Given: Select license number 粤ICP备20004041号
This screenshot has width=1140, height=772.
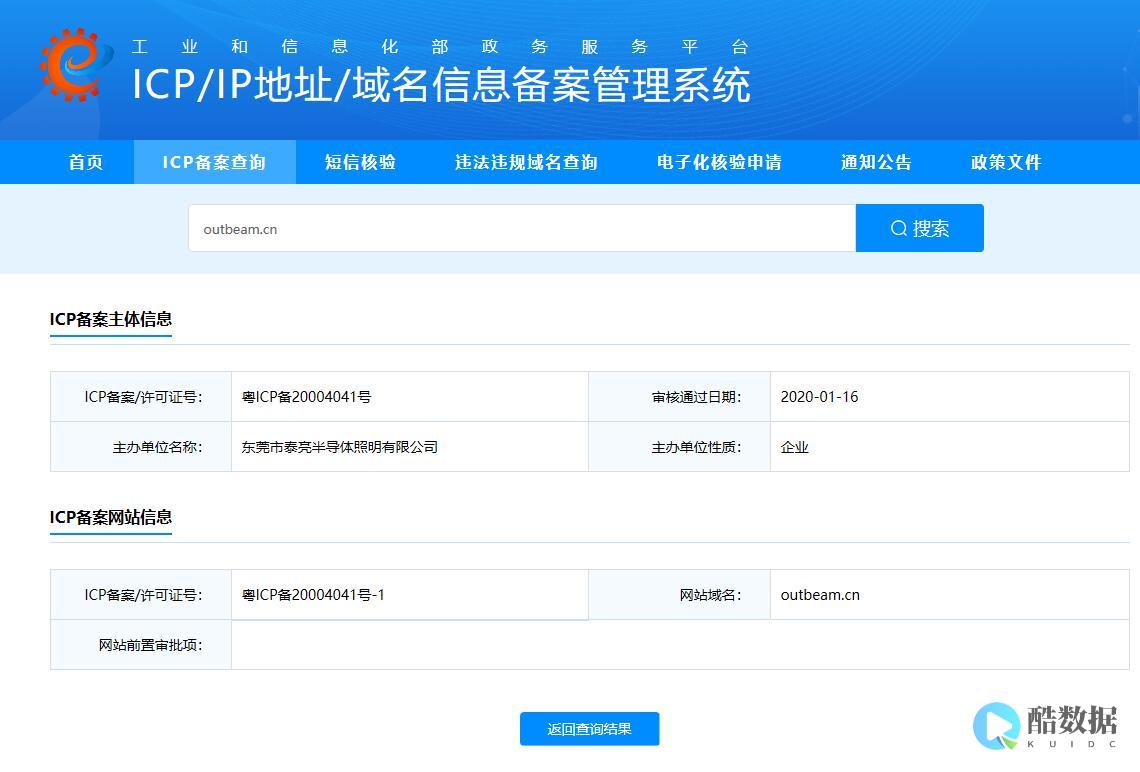Looking at the screenshot, I should [x=306, y=397].
